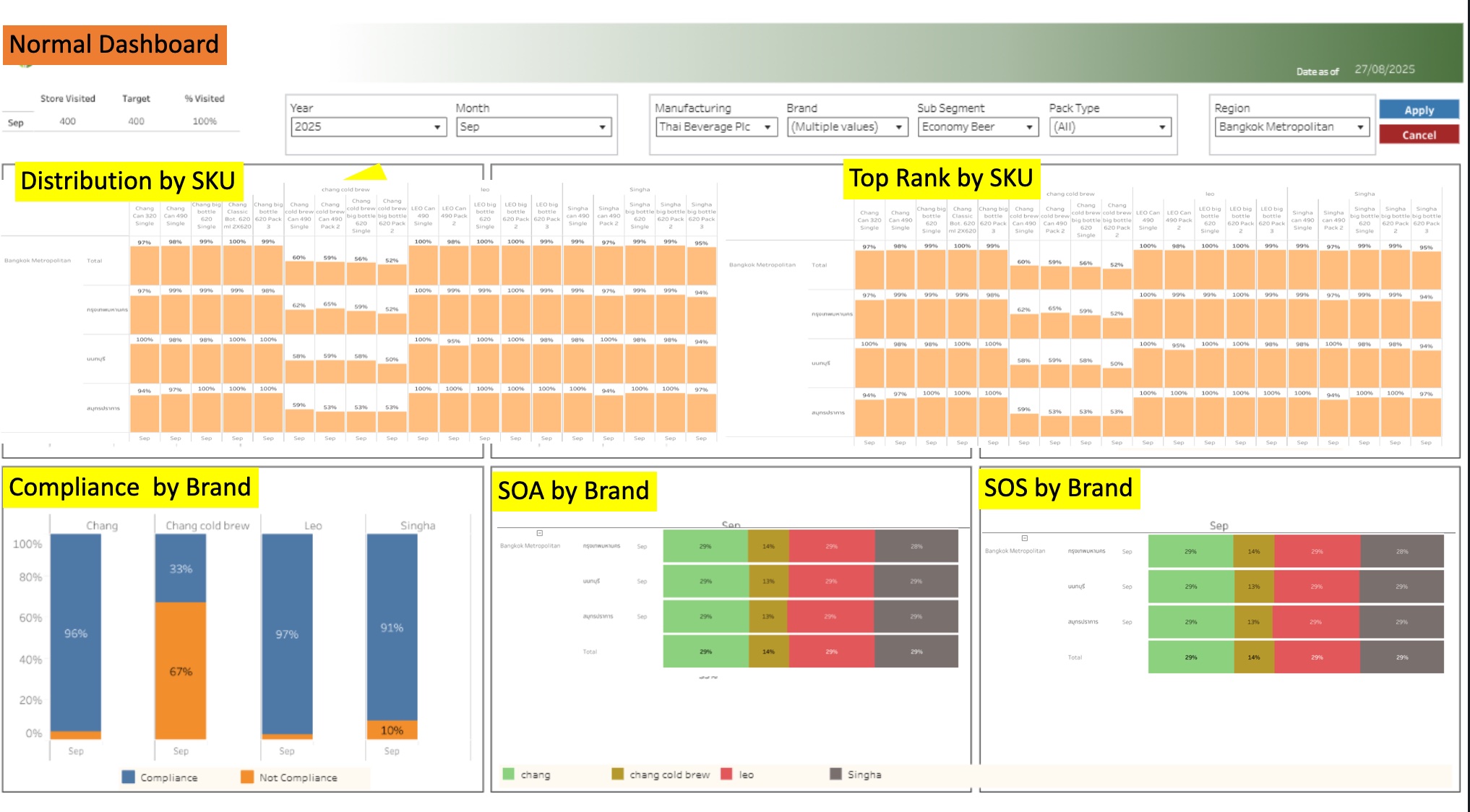
Task: Click Singha header in Compliance by Brand chart
Action: click(418, 526)
